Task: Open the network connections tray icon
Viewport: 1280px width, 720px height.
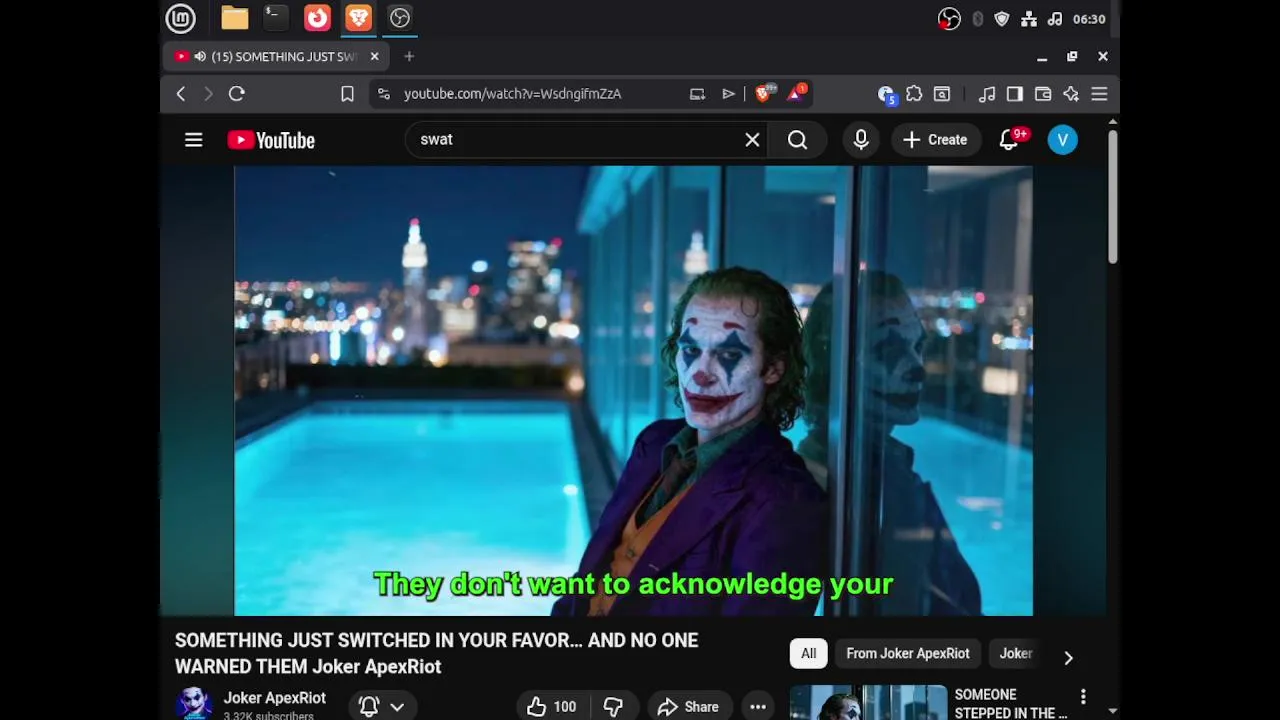Action: pyautogui.click(x=1029, y=19)
